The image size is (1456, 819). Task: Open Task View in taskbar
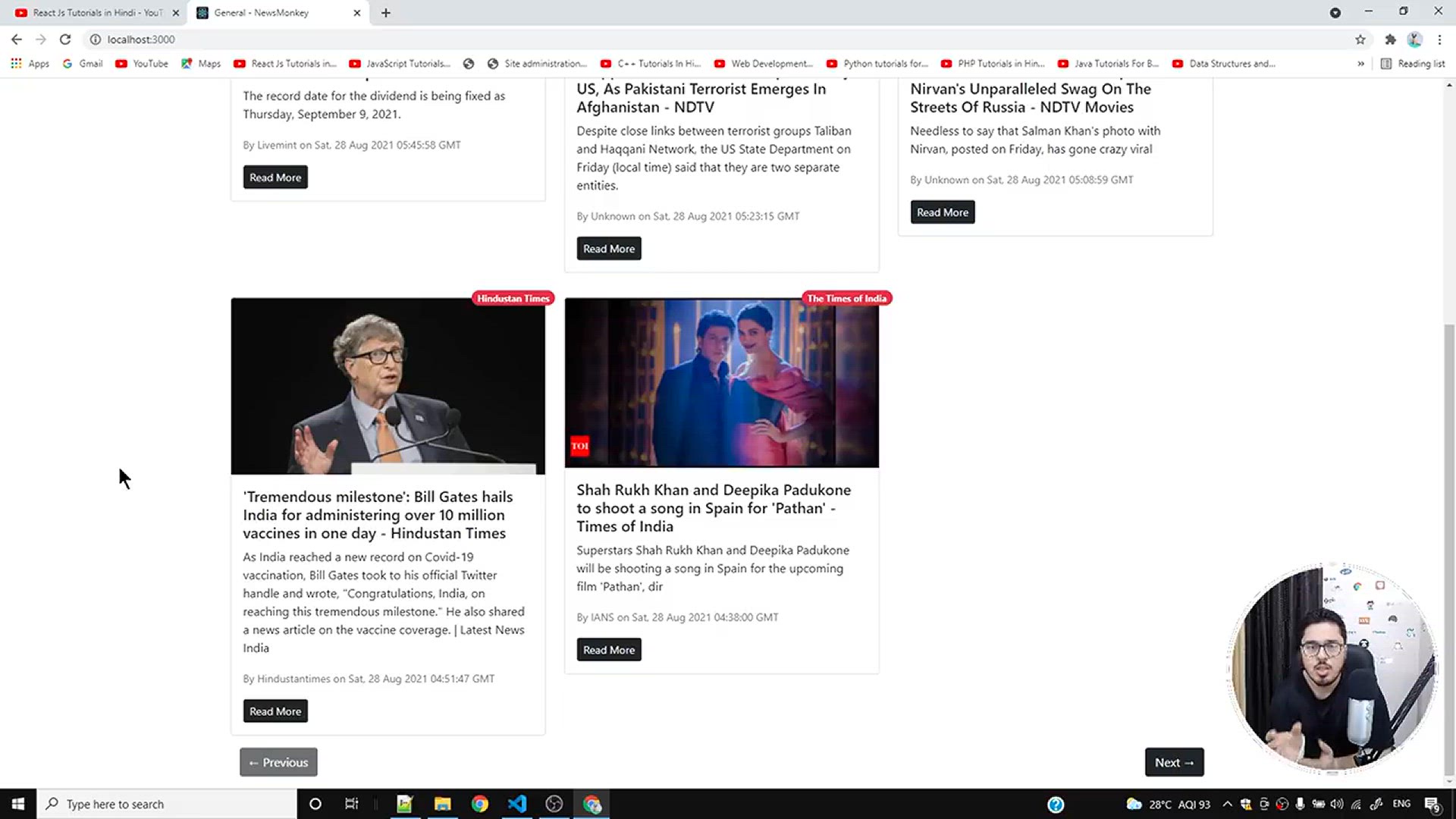click(x=352, y=804)
